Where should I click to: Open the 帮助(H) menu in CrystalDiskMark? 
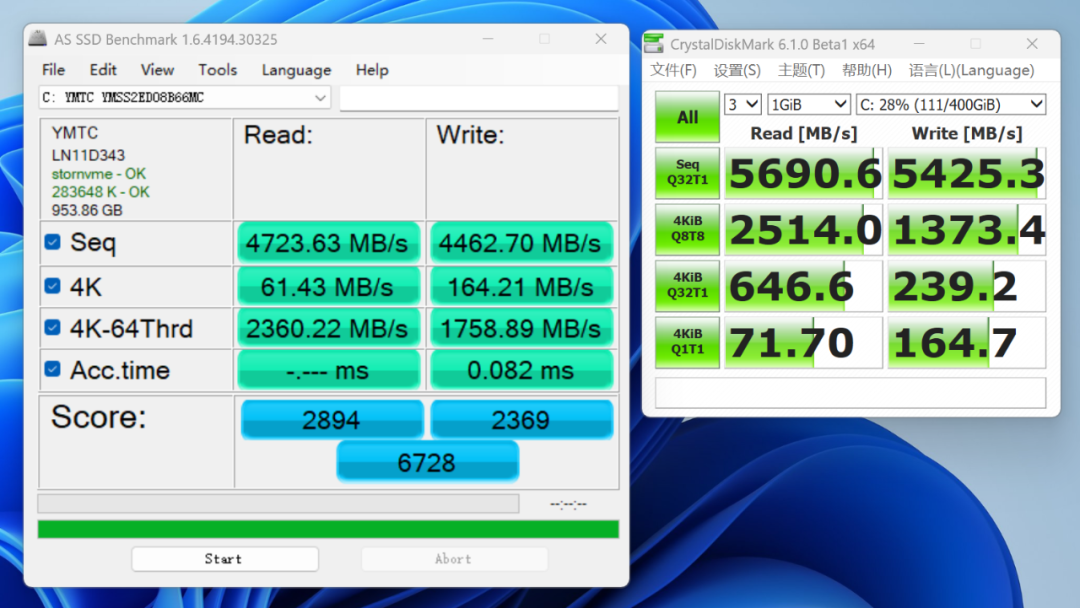(866, 70)
